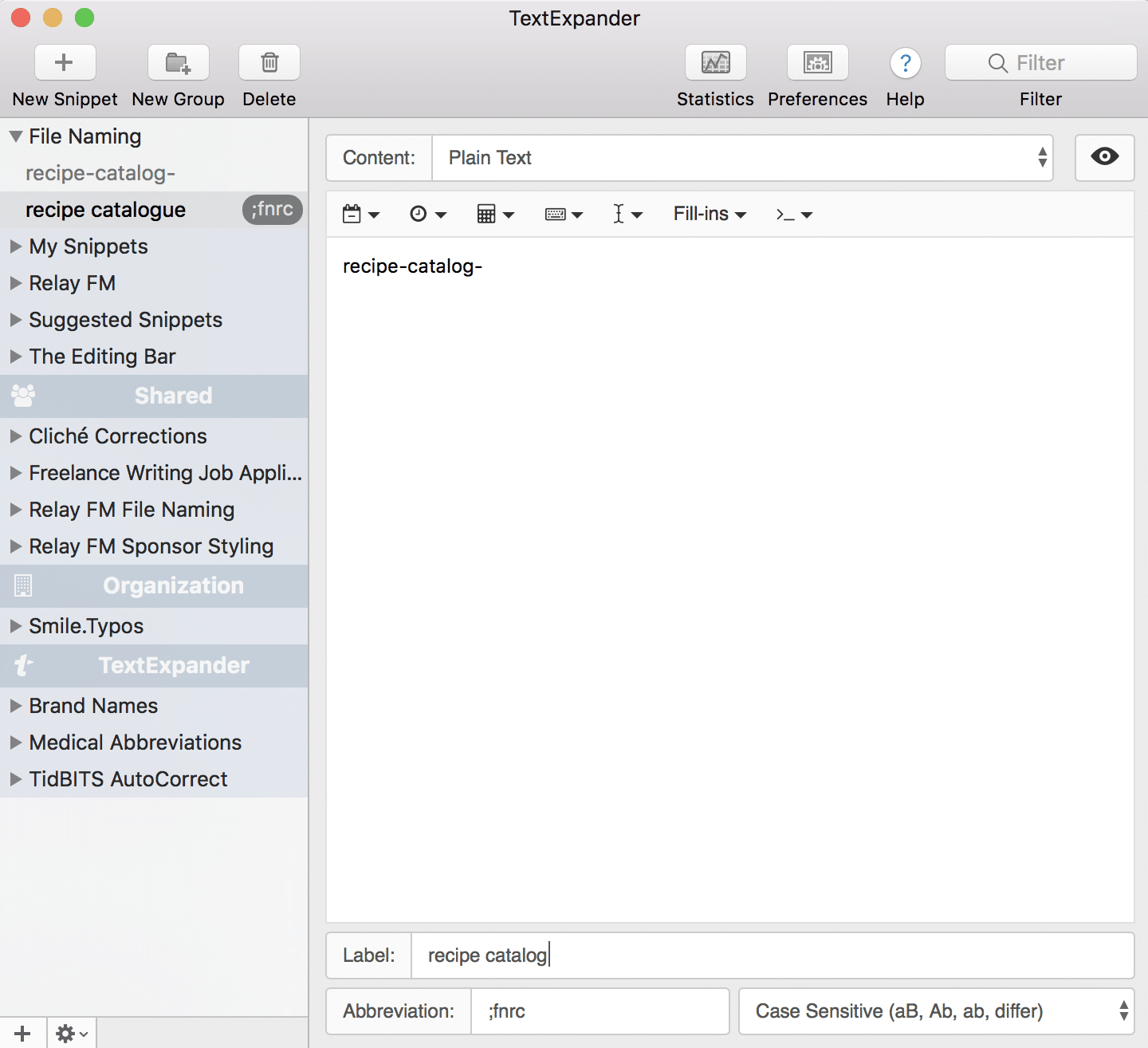The width and height of the screenshot is (1148, 1048).
Task: Click the Delete trash icon
Action: click(269, 62)
